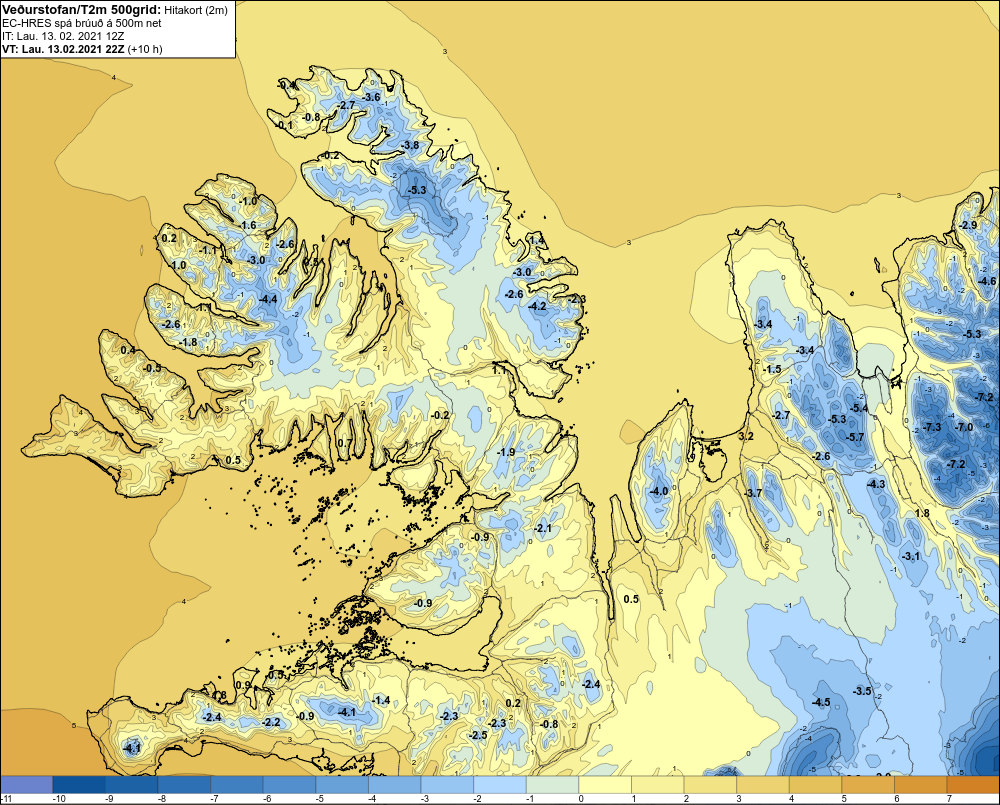Select the -2.2 temperature reading
This screenshot has height=805, width=1000.
(272, 723)
